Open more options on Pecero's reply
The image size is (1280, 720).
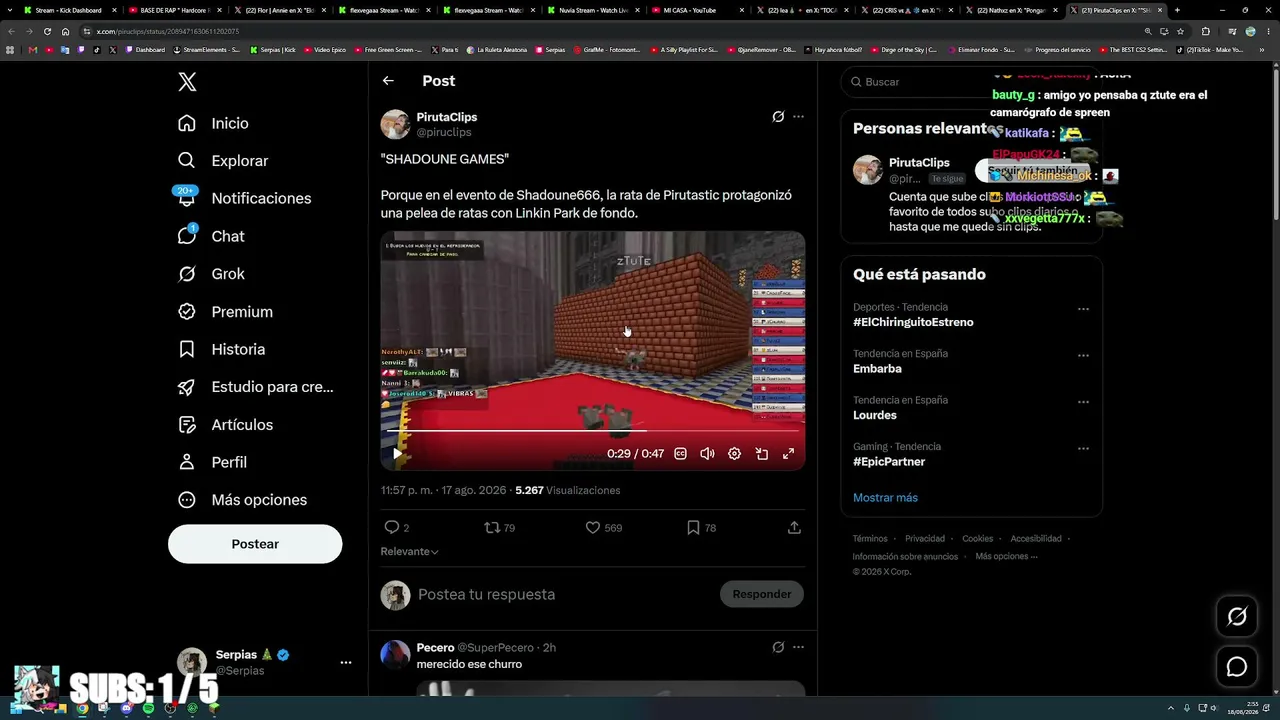click(798, 647)
